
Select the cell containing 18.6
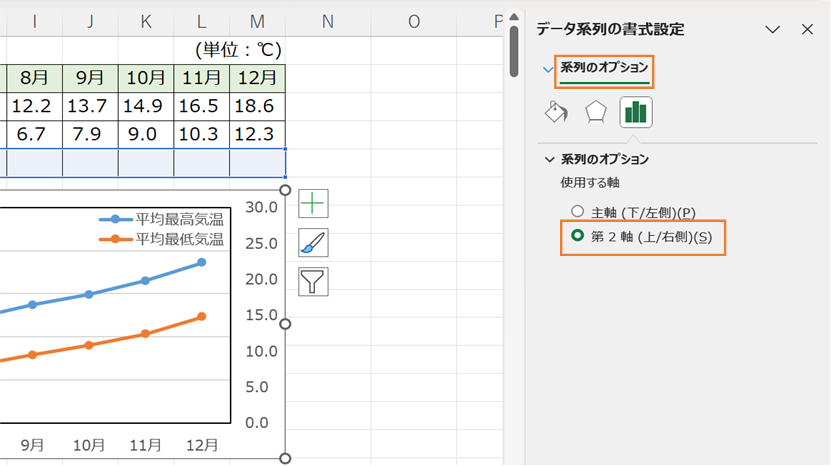click(x=258, y=106)
